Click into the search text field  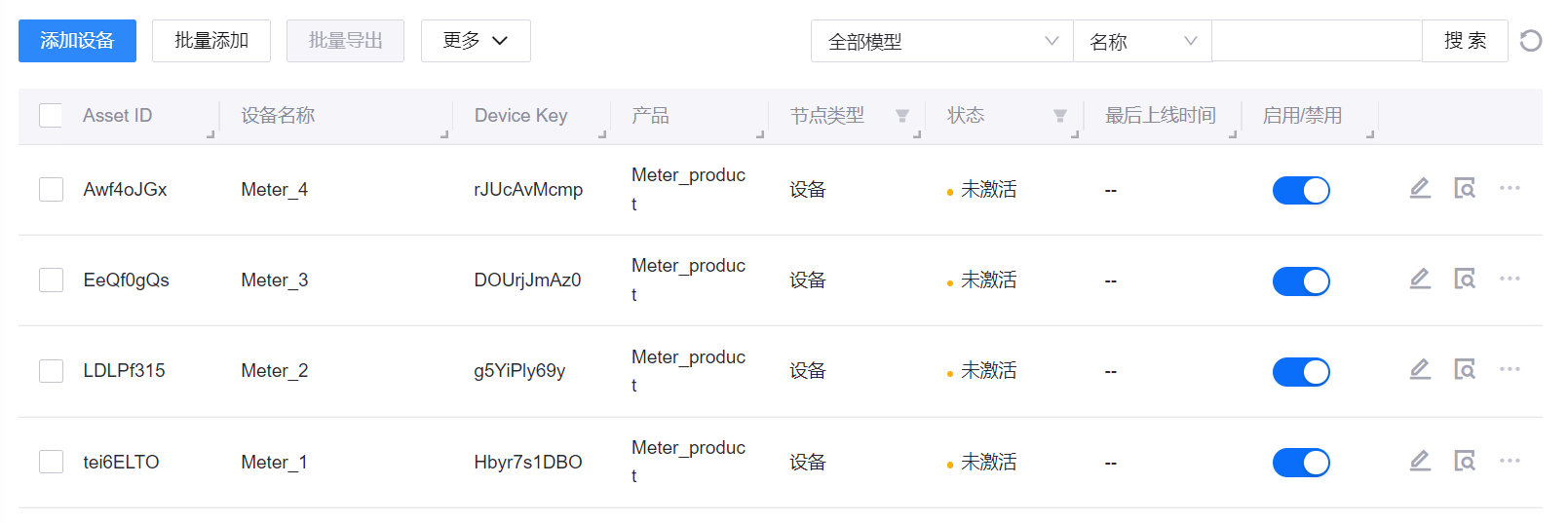[x=1317, y=41]
